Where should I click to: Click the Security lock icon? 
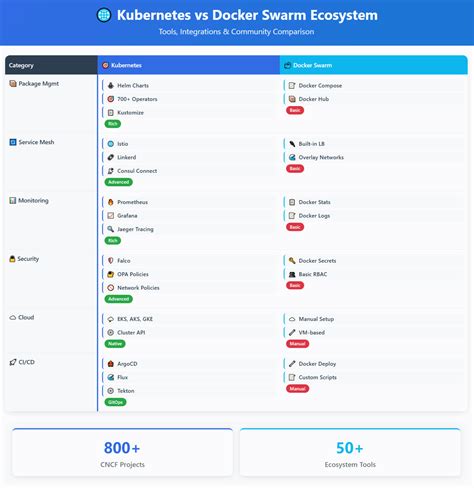[x=12, y=259]
